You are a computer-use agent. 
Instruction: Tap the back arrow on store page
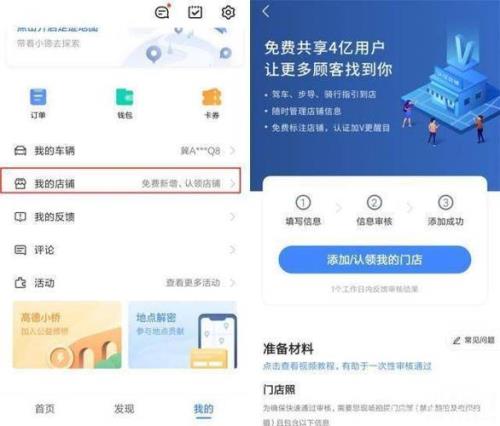click(x=266, y=11)
